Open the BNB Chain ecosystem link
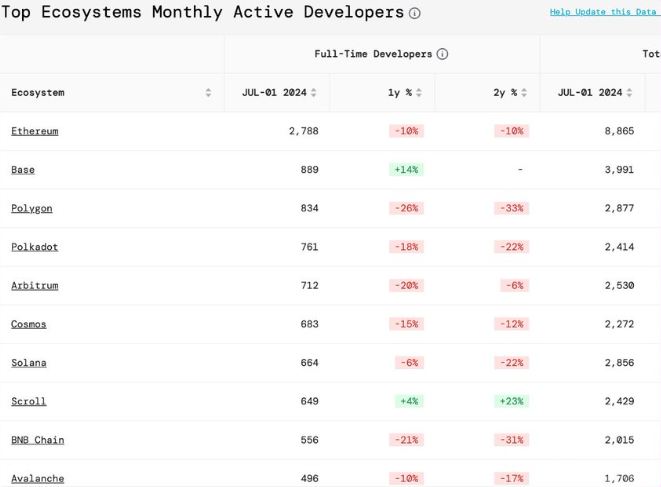 [38, 440]
